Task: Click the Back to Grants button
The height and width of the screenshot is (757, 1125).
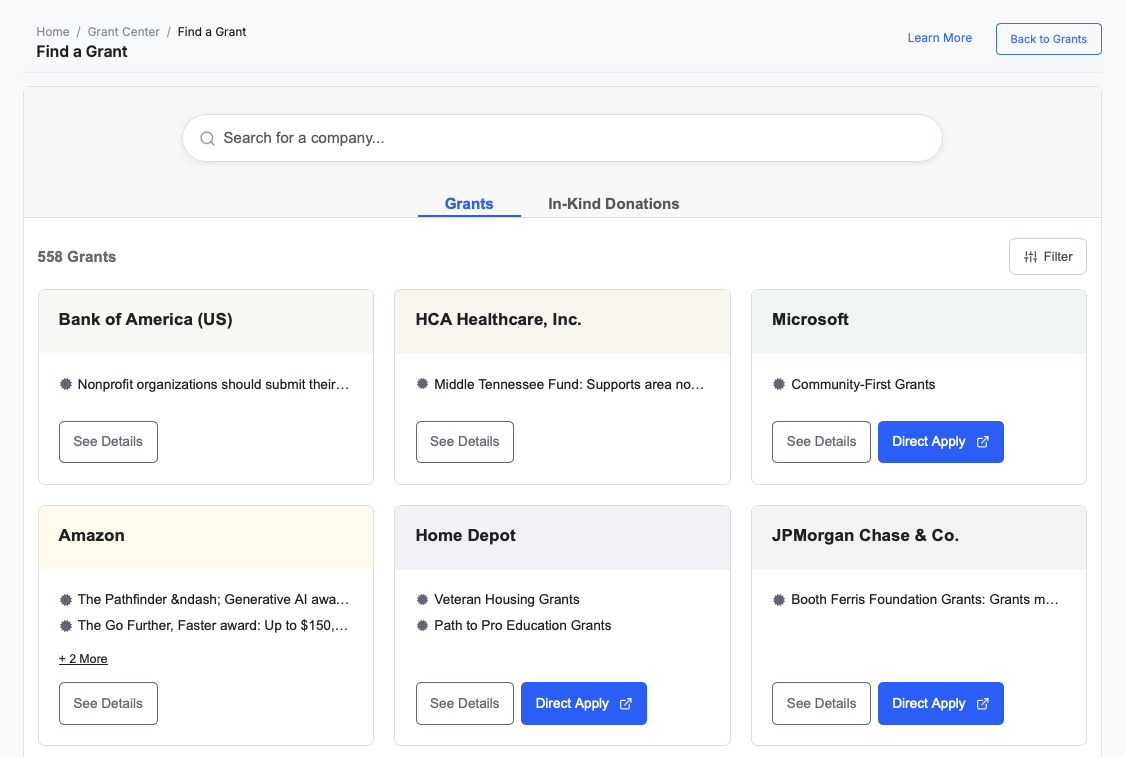Action: 1048,39
